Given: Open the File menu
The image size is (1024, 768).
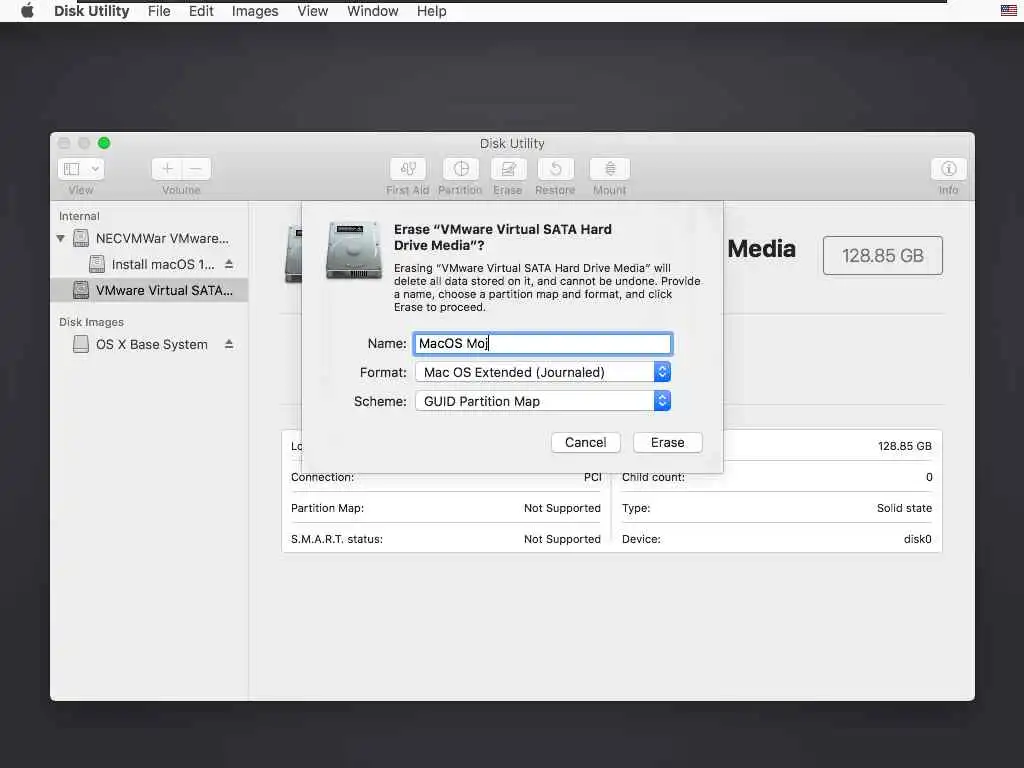Looking at the screenshot, I should [x=159, y=11].
